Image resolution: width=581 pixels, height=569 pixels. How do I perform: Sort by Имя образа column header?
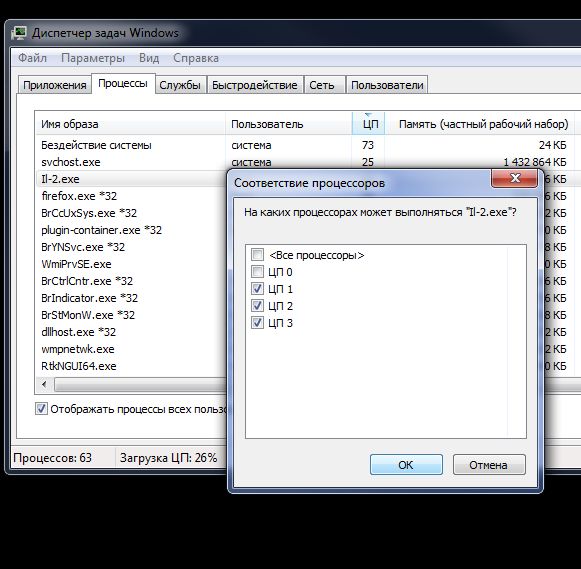[x=130, y=124]
